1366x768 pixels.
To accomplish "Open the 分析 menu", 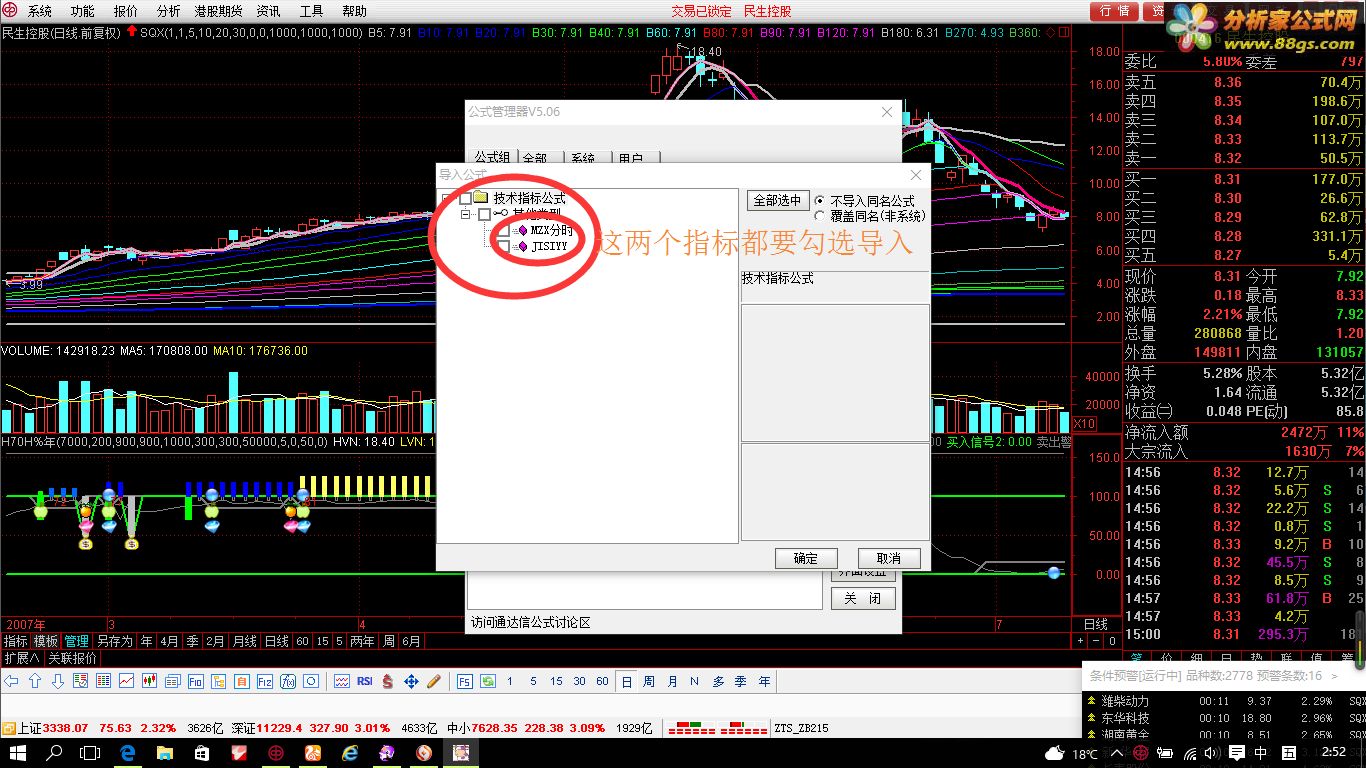I will (169, 11).
